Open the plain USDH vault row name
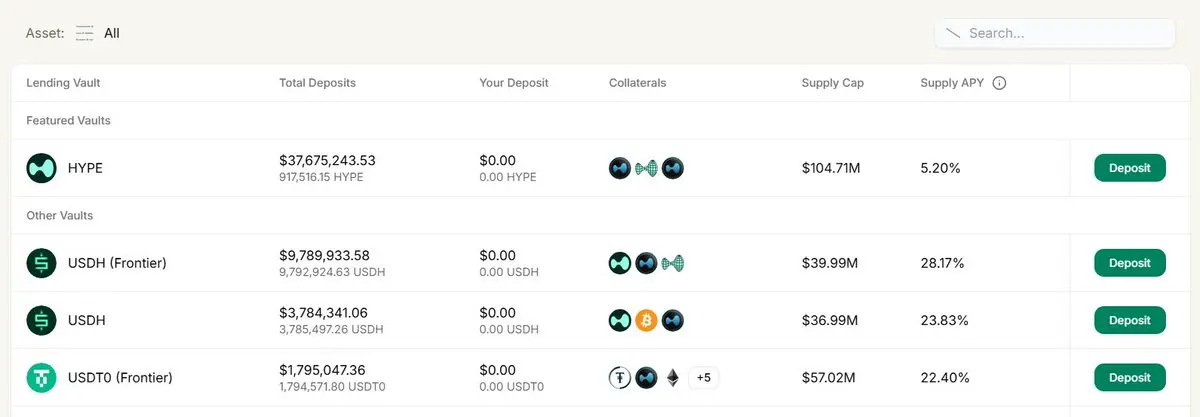The width and height of the screenshot is (1200, 417). pyautogui.click(x=86, y=321)
